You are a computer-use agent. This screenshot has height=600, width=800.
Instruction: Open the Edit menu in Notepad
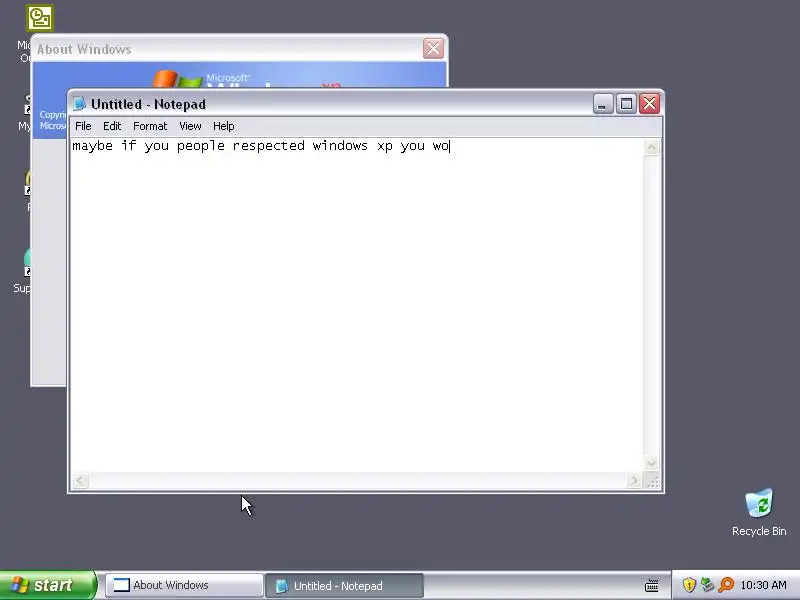[112, 126]
